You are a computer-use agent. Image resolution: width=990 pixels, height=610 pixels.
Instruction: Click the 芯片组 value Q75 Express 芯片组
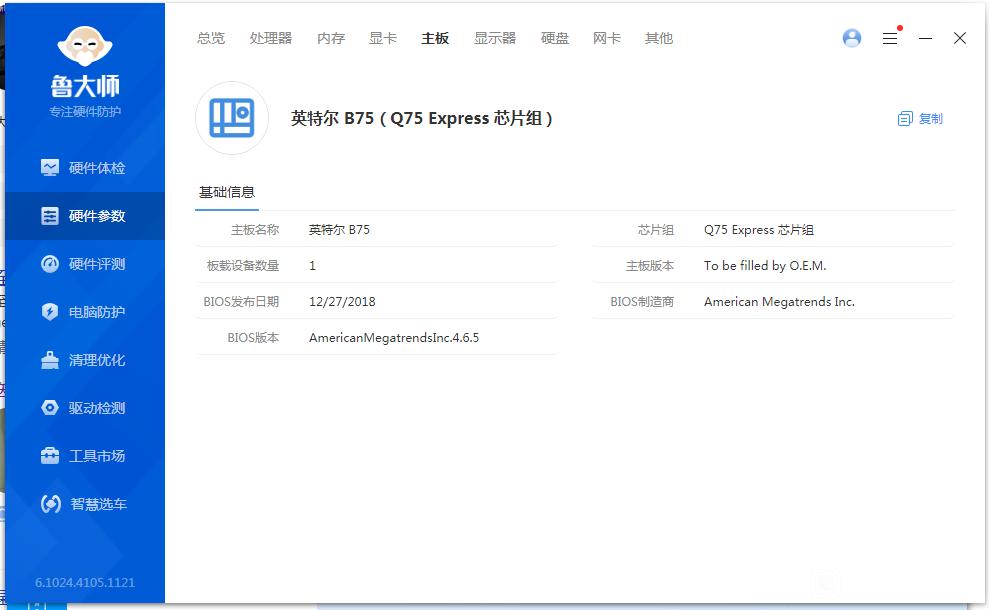[758, 230]
